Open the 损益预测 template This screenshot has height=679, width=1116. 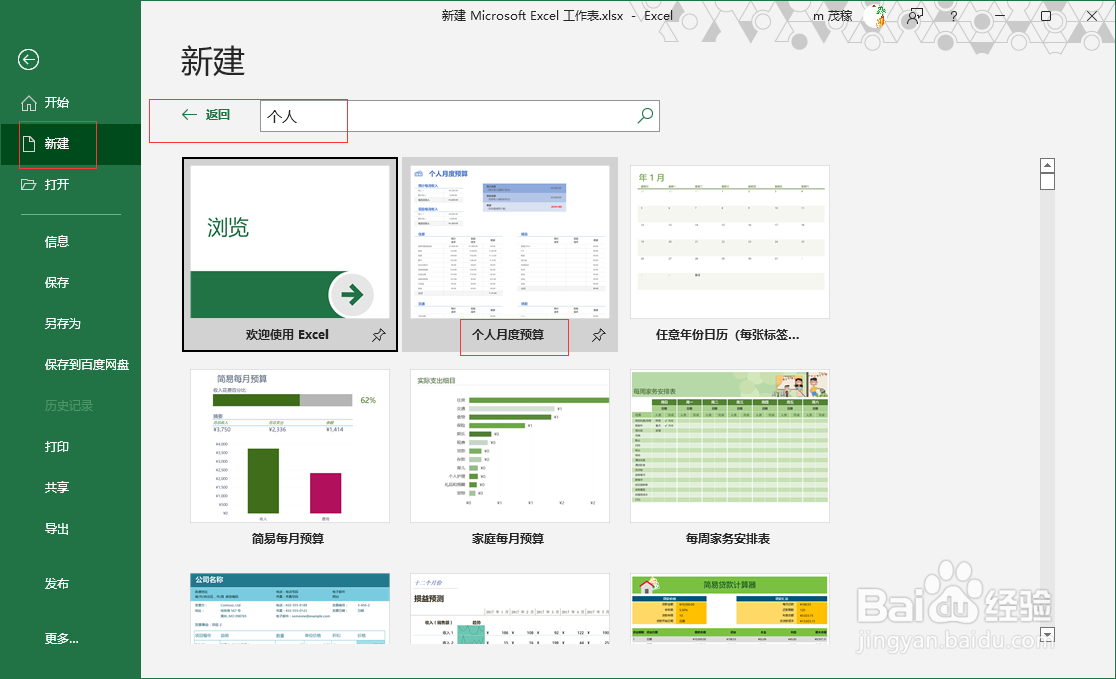click(510, 609)
